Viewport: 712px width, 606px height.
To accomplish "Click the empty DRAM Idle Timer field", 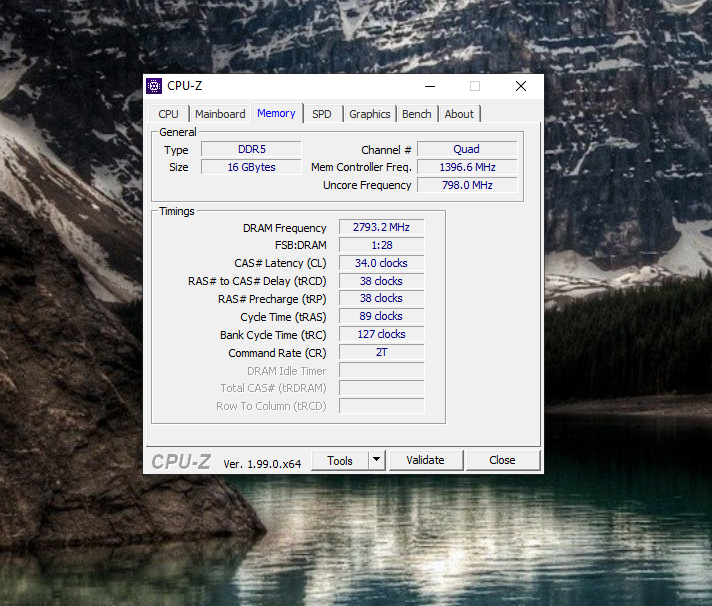I will coord(381,370).
